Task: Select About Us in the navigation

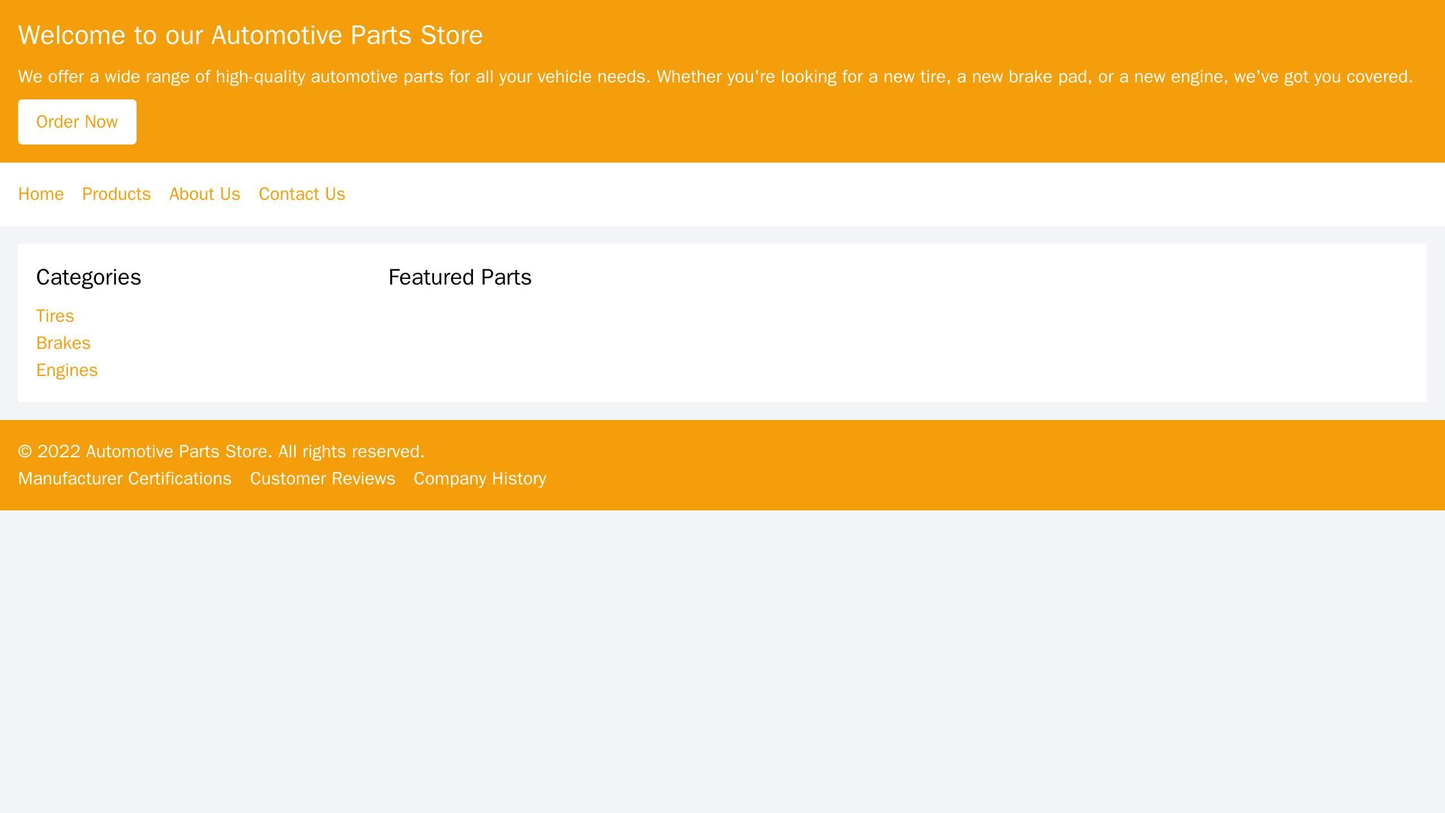Action: coord(204,194)
